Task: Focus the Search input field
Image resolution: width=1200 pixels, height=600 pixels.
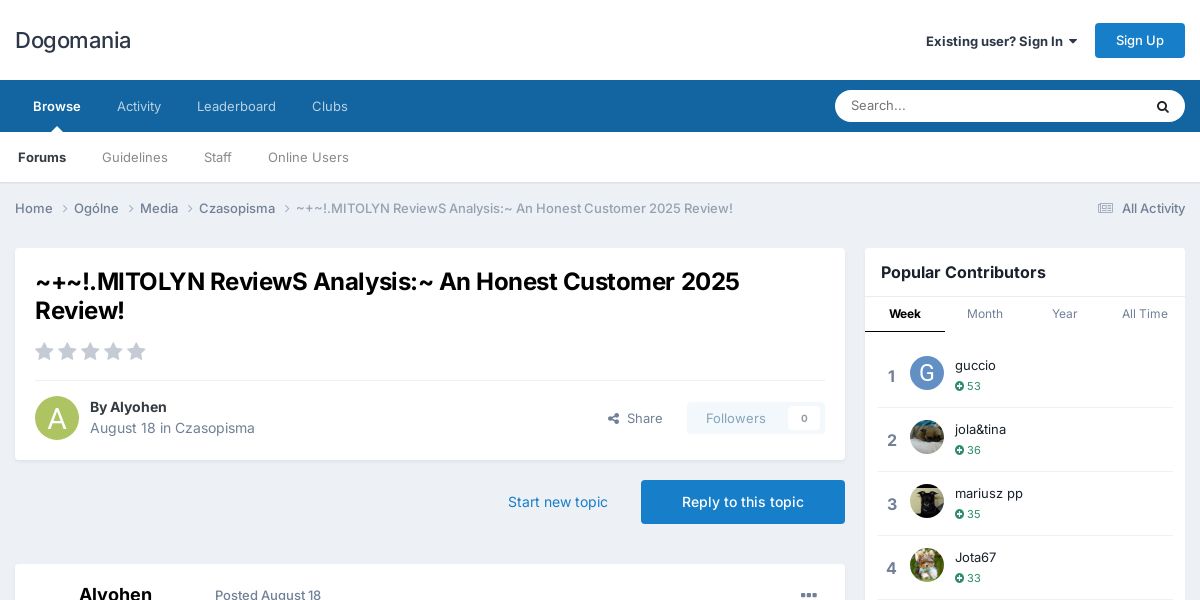Action: pyautogui.click(x=990, y=106)
